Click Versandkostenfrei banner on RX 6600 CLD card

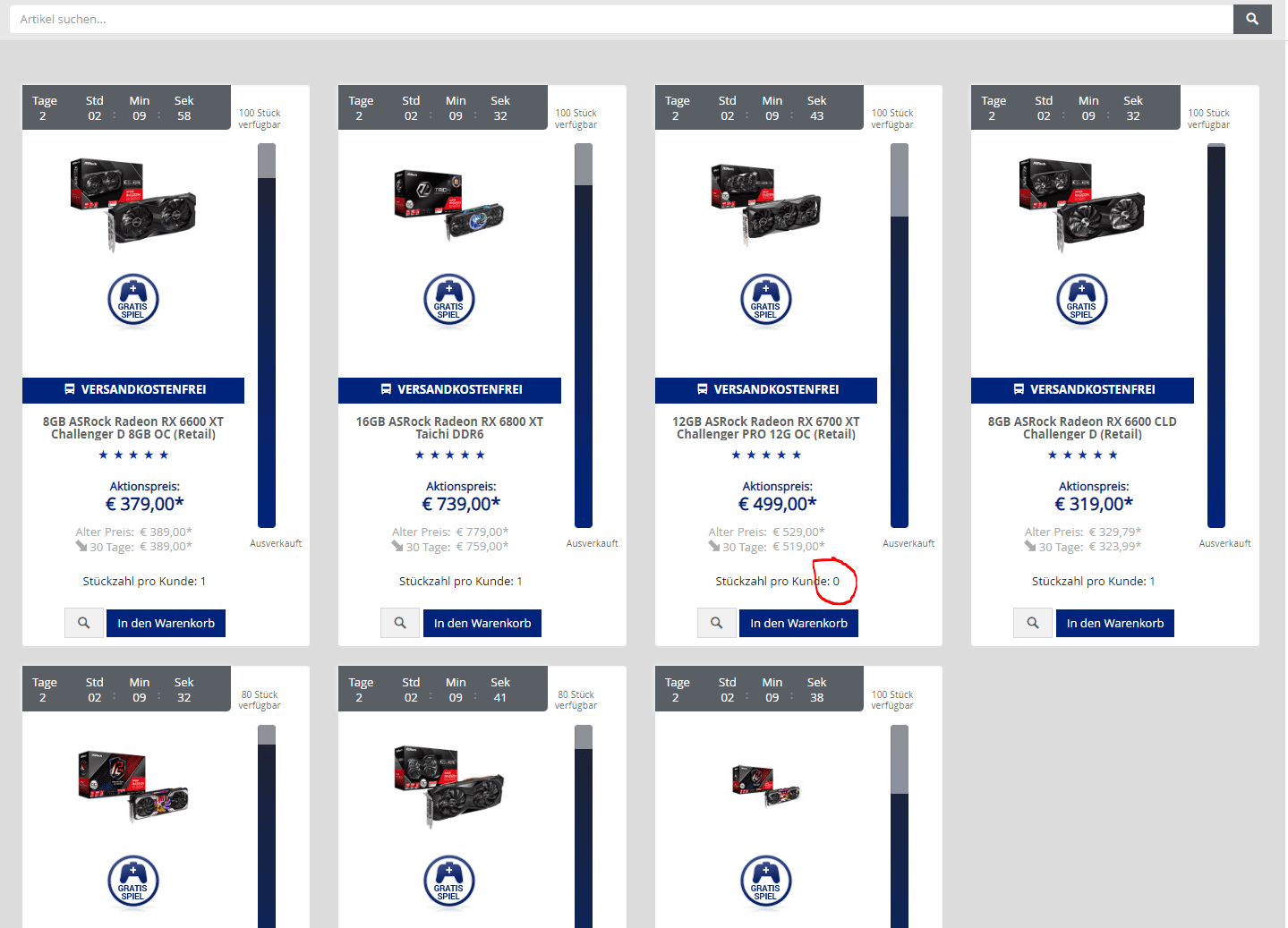pyautogui.click(x=1082, y=390)
